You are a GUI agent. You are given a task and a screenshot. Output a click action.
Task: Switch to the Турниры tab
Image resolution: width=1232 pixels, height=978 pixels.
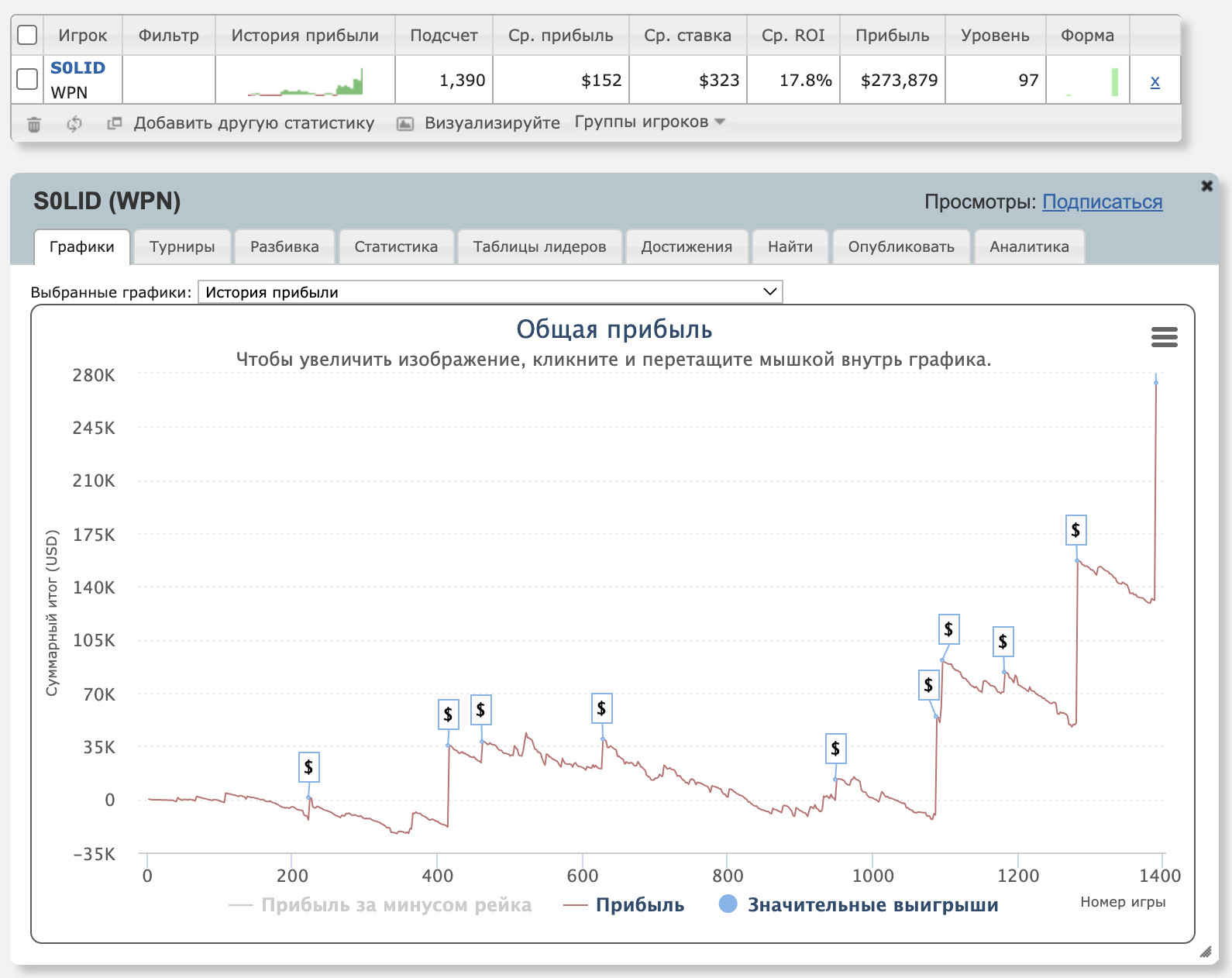click(x=182, y=246)
